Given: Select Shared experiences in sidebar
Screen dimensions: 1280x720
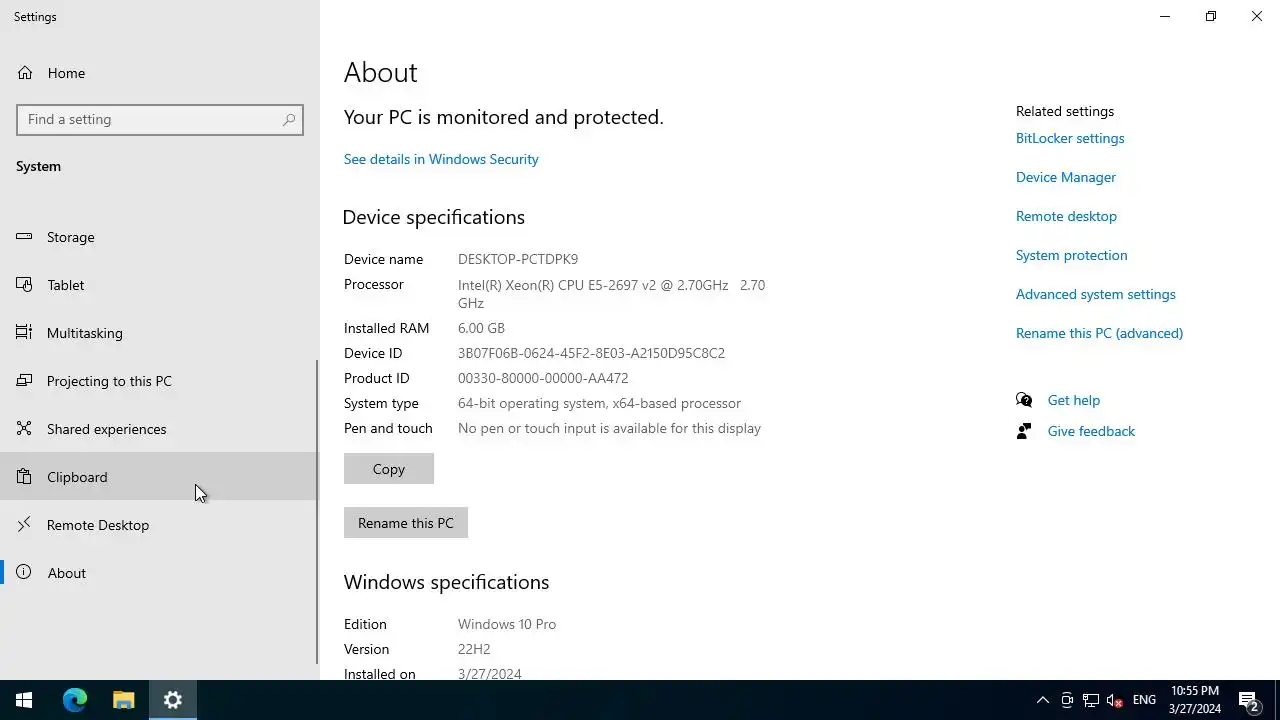Looking at the screenshot, I should [x=158, y=429].
